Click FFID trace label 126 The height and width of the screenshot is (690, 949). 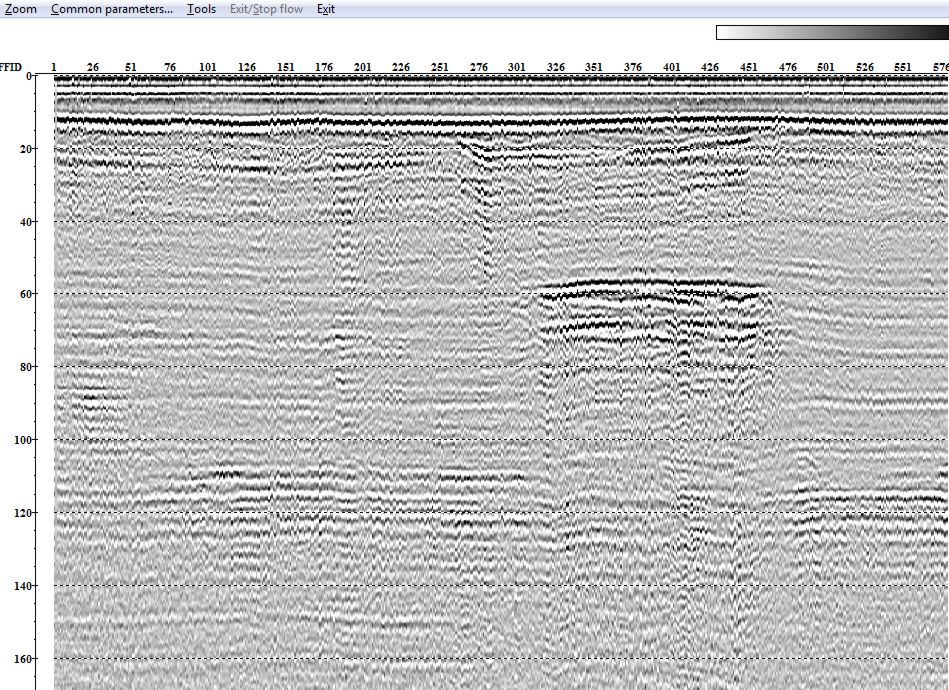point(247,67)
